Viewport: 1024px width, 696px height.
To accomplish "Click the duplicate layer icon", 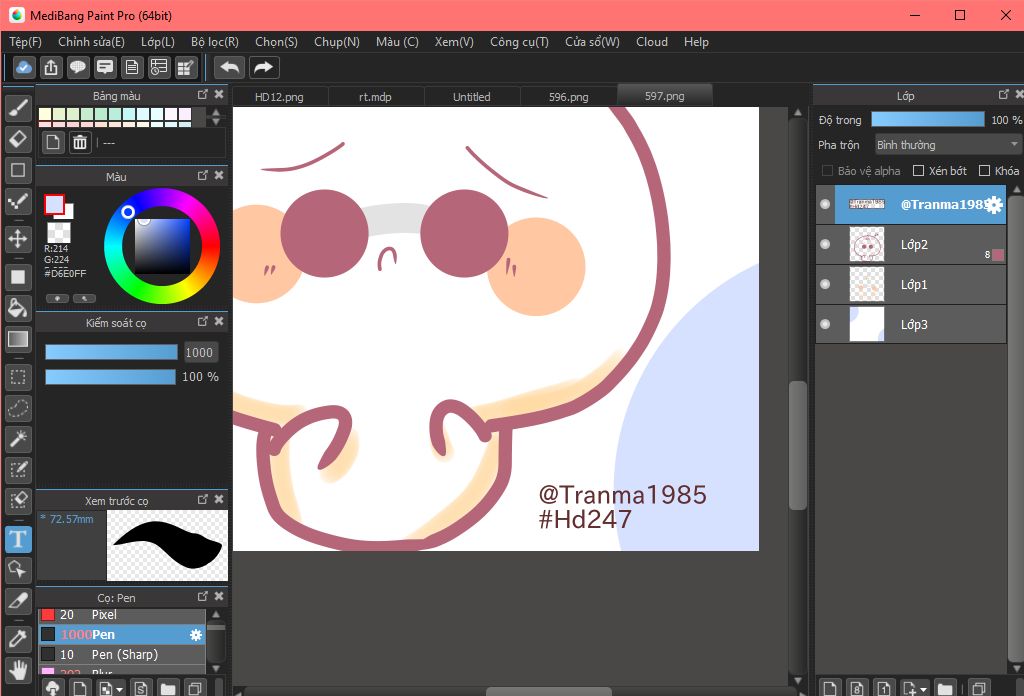I will [978, 688].
